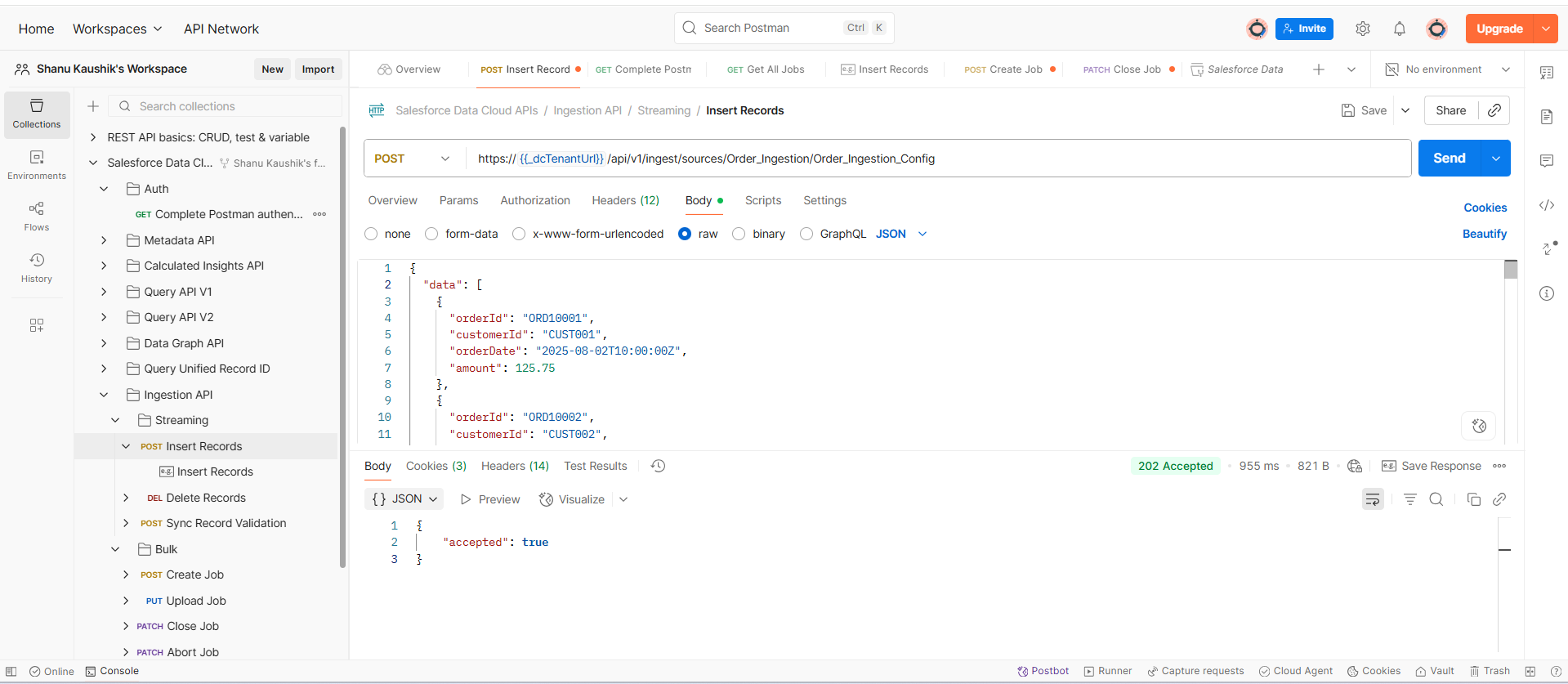Open the code snippet panel icon
Viewport: 1568px width, 684px height.
(1546, 205)
